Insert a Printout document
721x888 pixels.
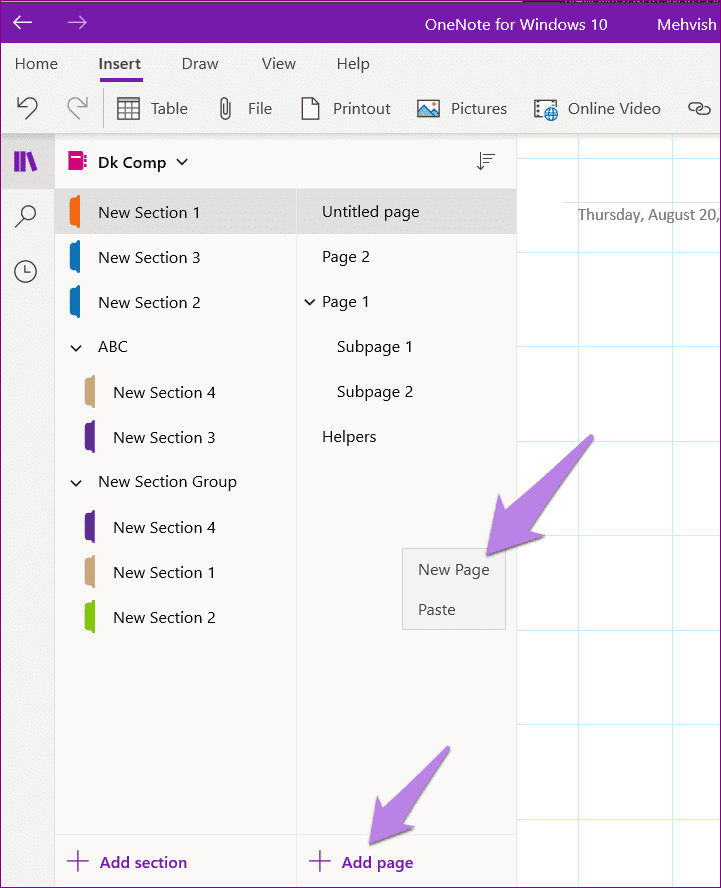tap(345, 108)
